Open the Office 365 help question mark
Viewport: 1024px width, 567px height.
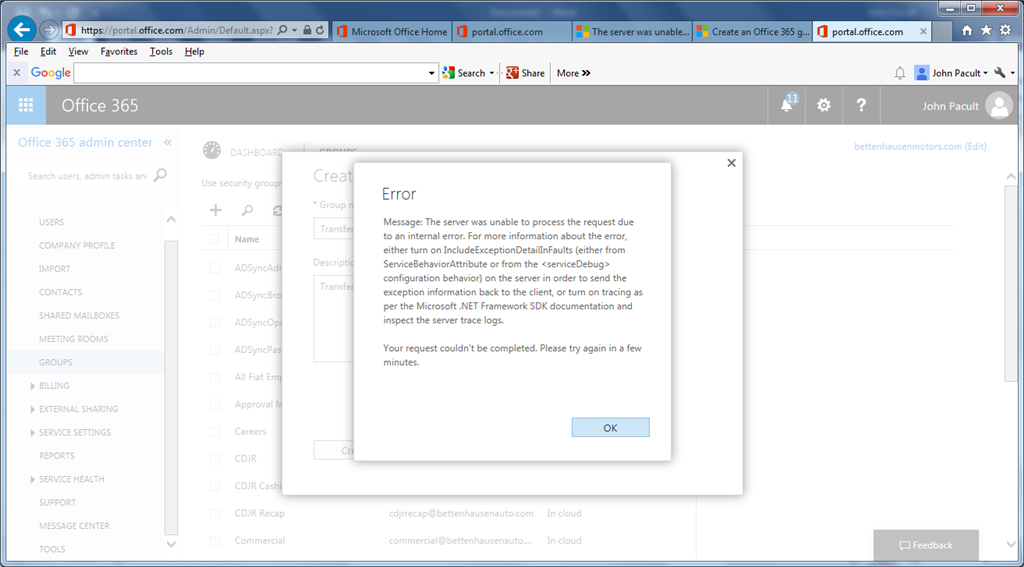tap(861, 105)
